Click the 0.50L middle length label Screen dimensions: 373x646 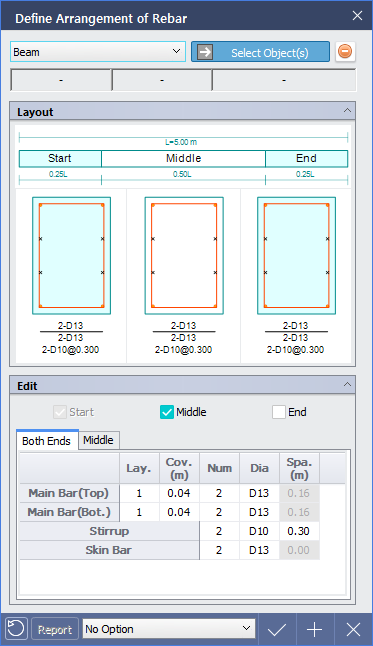coord(182,174)
